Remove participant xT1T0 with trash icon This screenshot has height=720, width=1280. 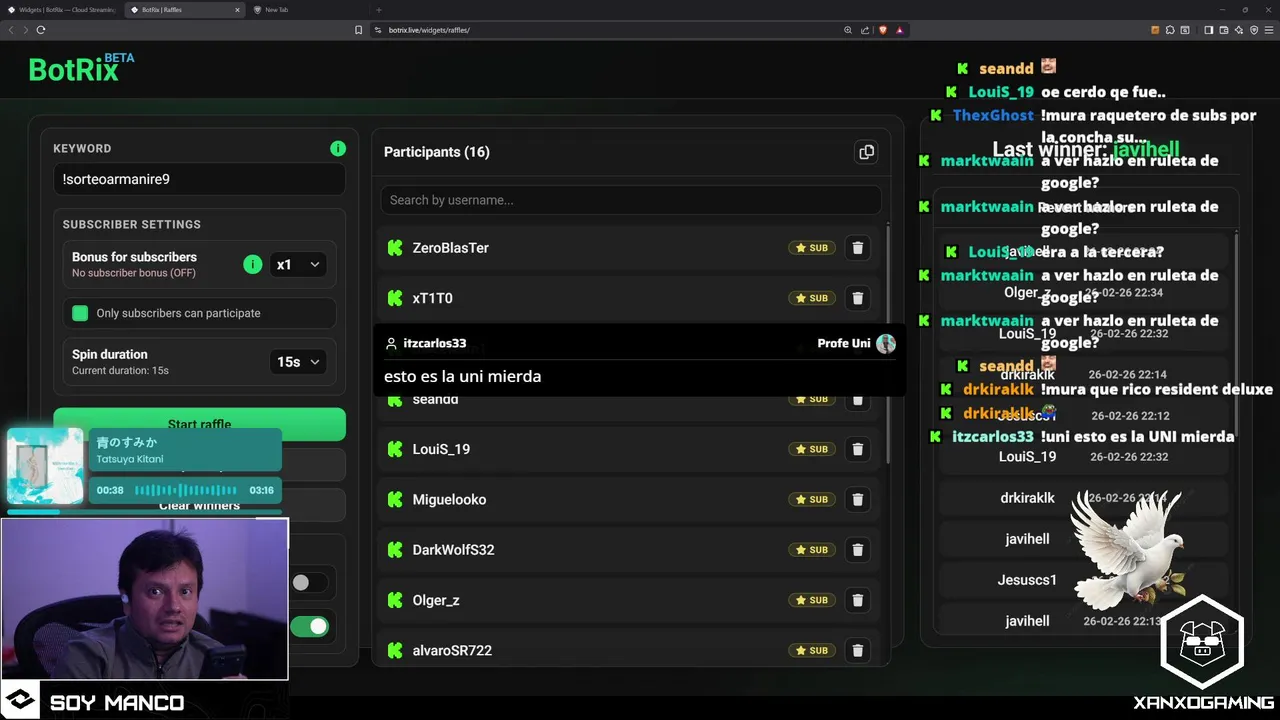(x=857, y=298)
